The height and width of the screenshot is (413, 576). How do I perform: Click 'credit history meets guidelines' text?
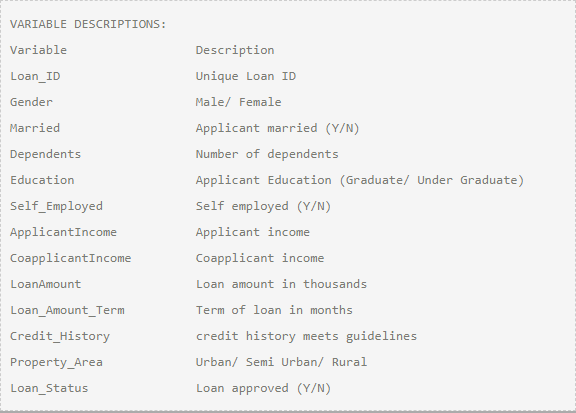(x=306, y=337)
